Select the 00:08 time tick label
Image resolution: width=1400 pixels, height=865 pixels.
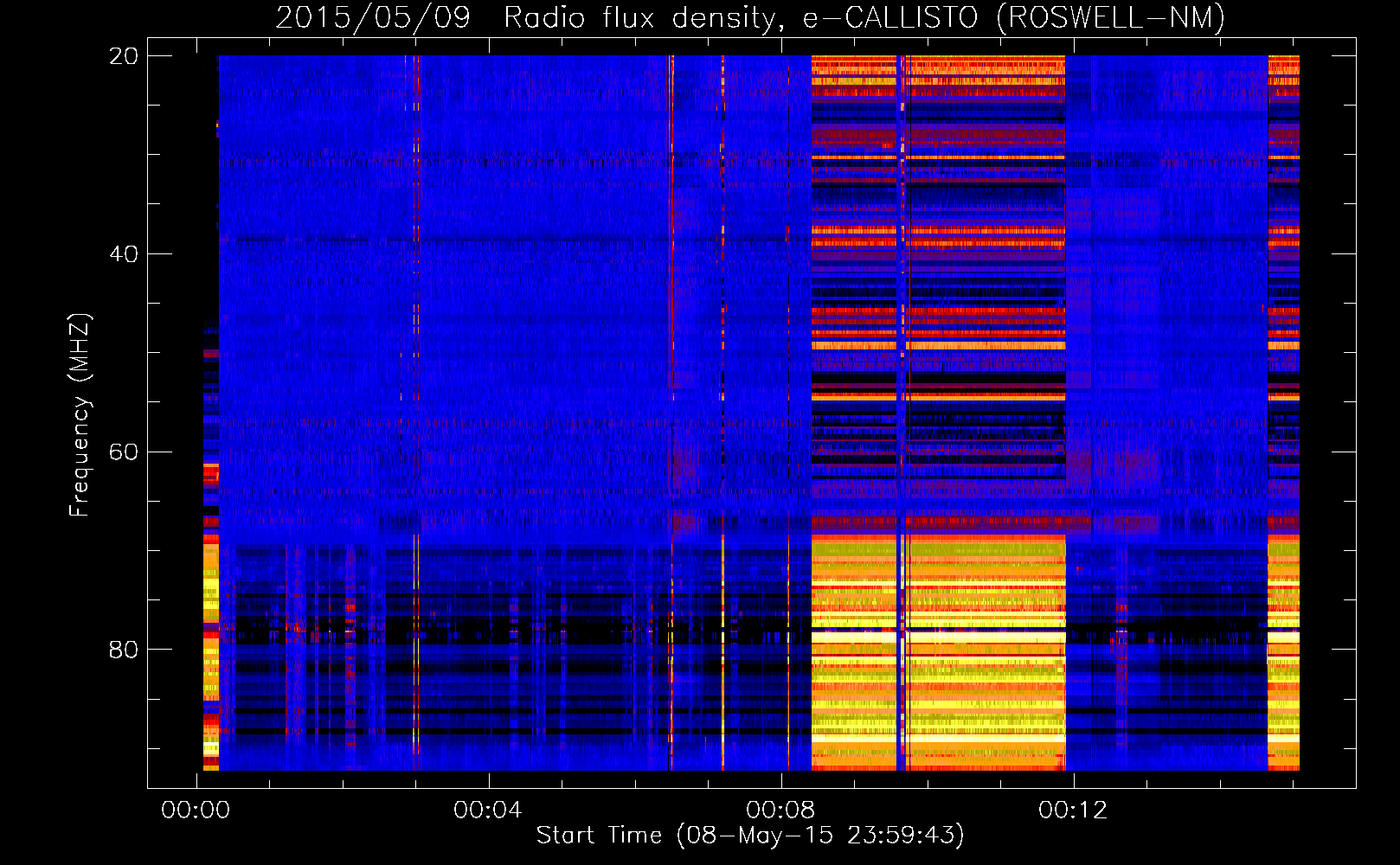tap(780, 811)
